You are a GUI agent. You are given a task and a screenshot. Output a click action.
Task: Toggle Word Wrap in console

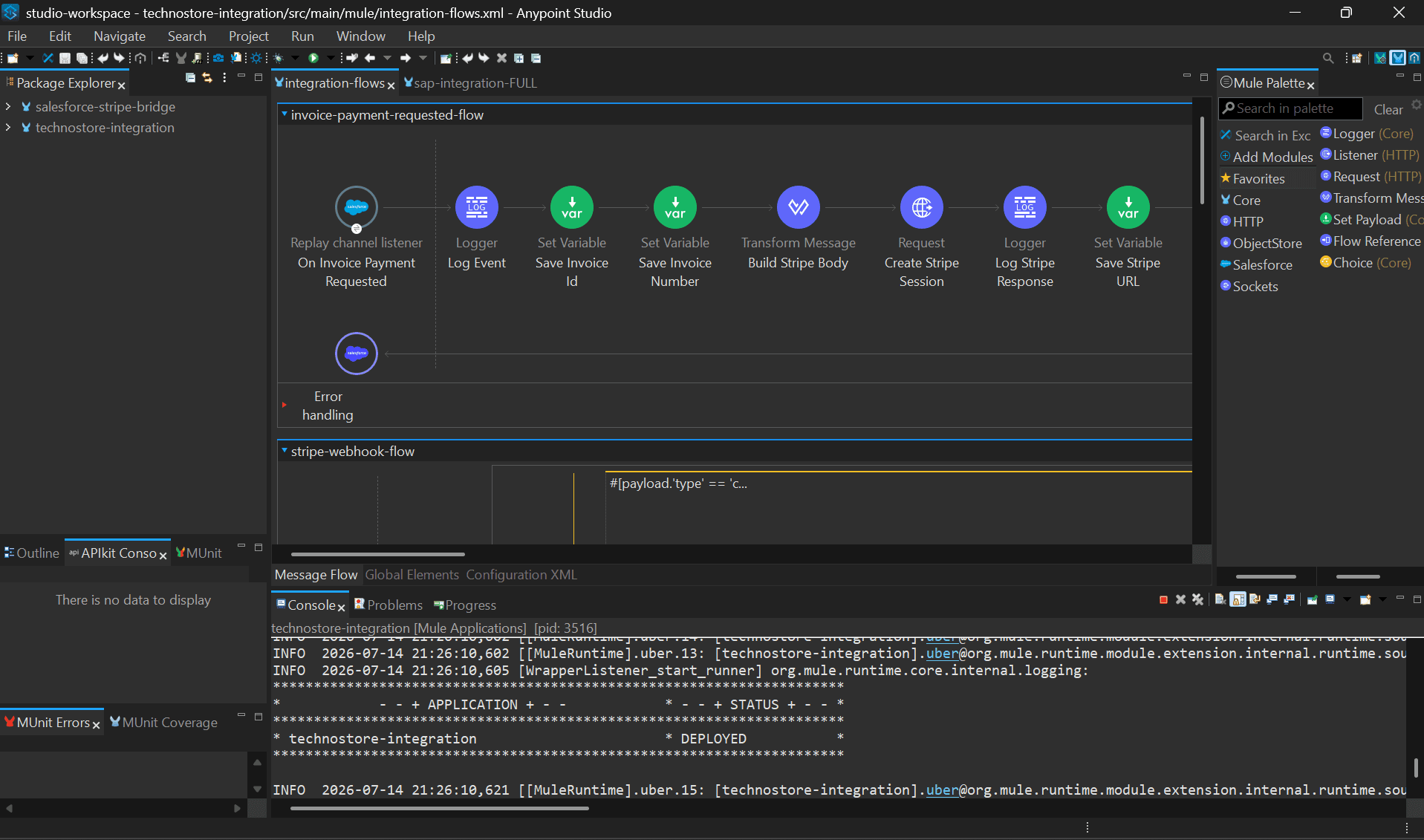coord(1255,599)
